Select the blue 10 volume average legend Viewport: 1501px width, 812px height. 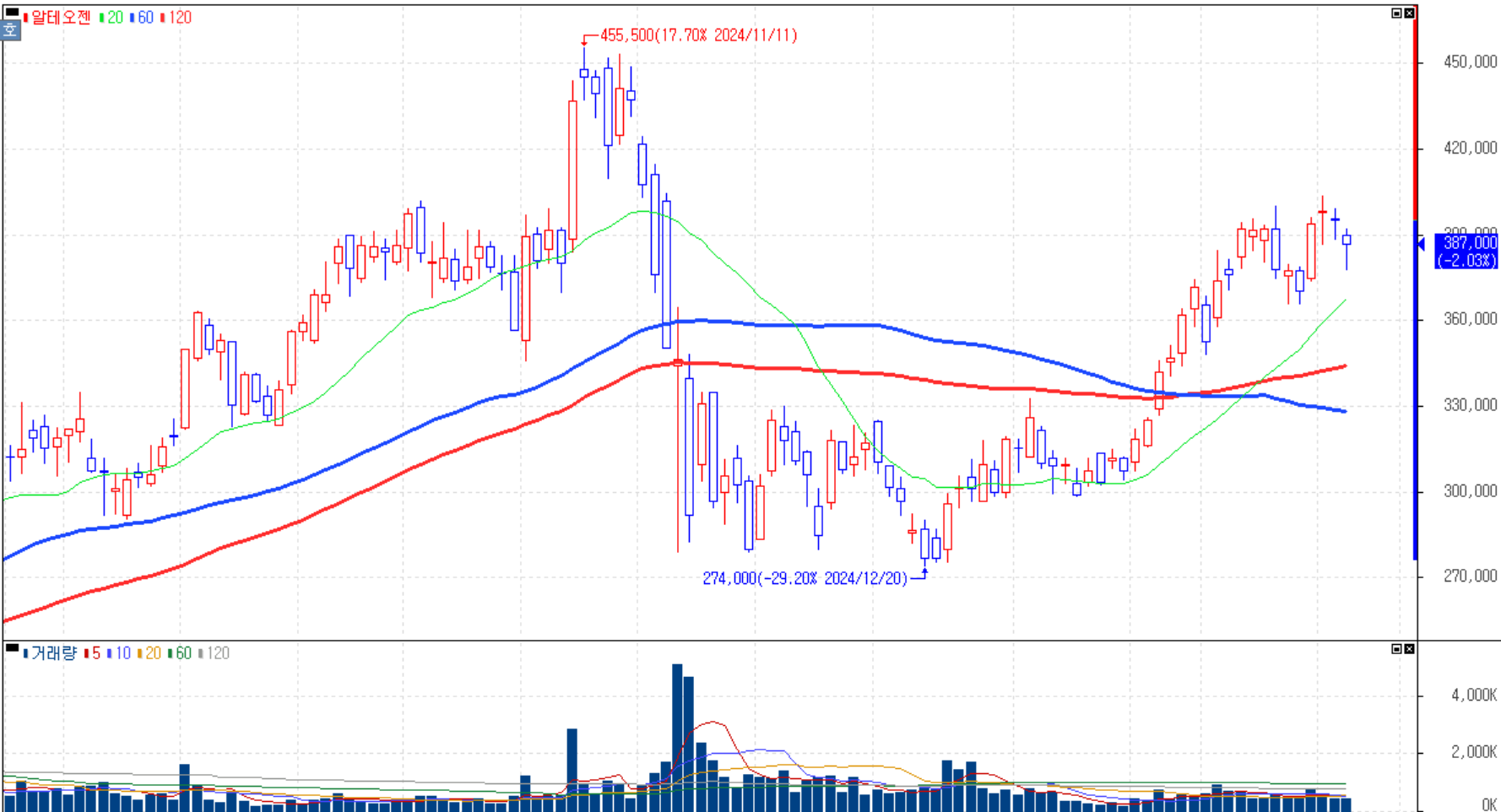(119, 653)
